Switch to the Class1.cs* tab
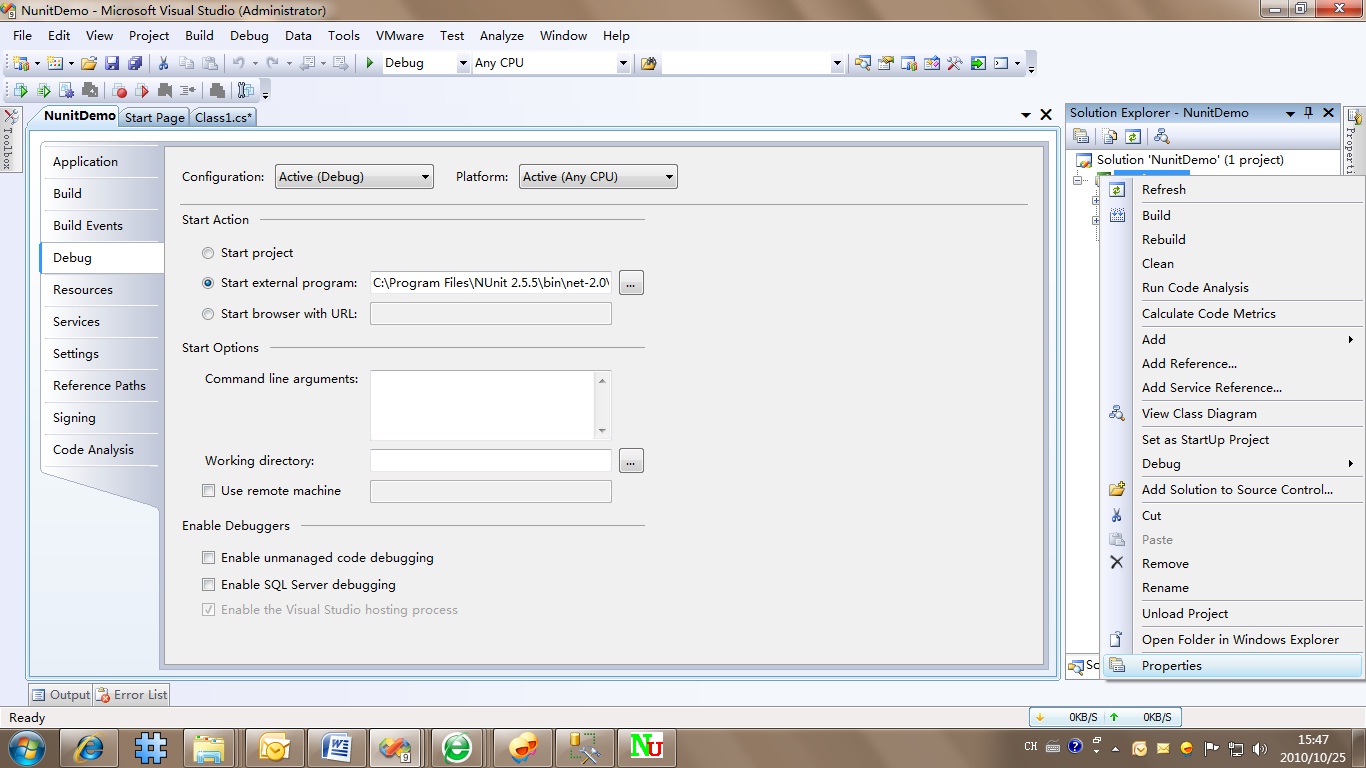Image resolution: width=1366 pixels, height=768 pixels. 224,117
